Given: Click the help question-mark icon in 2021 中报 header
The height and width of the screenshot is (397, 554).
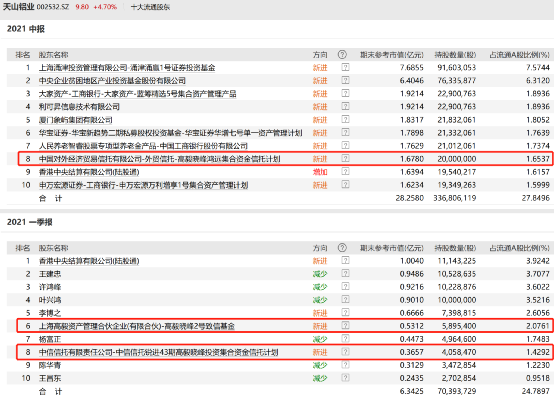Looking at the screenshot, I should coord(342,55).
